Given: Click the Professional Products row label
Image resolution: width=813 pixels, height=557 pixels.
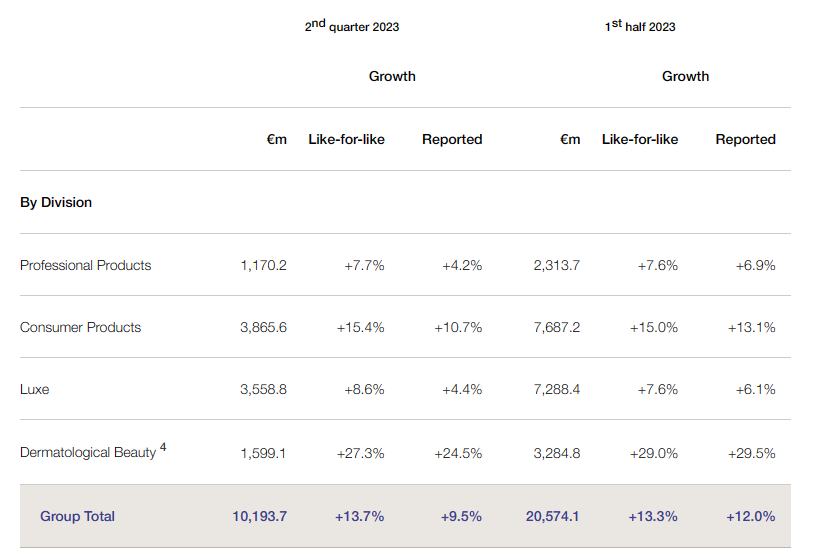Looking at the screenshot, I should click(86, 265).
